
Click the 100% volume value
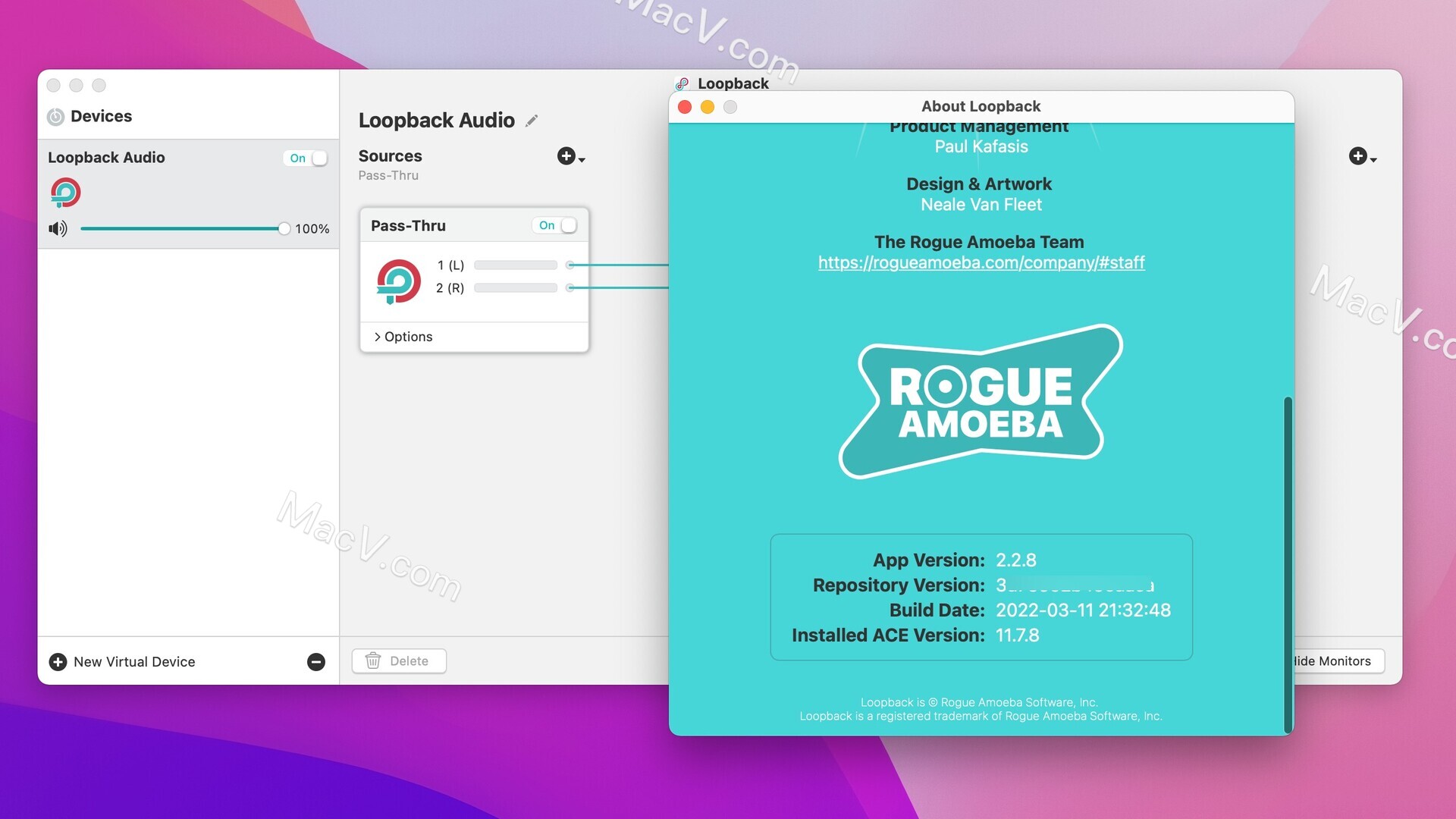(312, 229)
